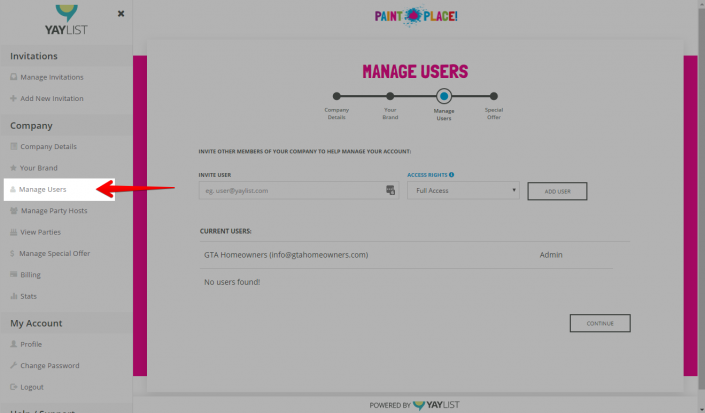Click the person icon beside Manage Users
Viewport: 705px width, 413px height.
(x=13, y=189)
